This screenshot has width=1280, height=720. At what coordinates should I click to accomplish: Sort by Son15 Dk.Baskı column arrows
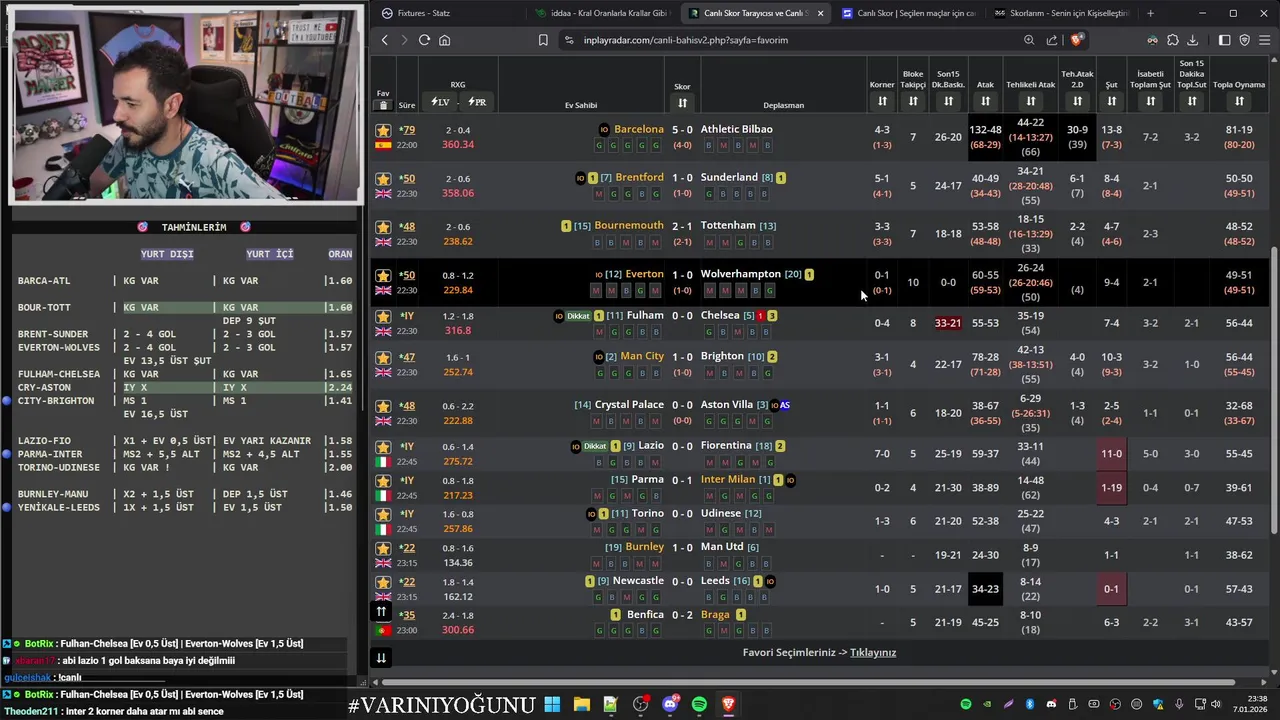point(948,101)
